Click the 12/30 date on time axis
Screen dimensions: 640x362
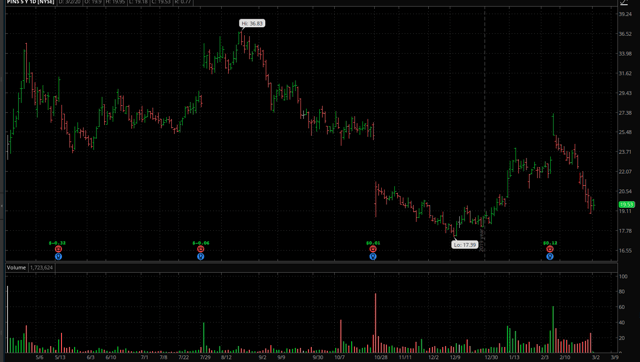(491, 357)
